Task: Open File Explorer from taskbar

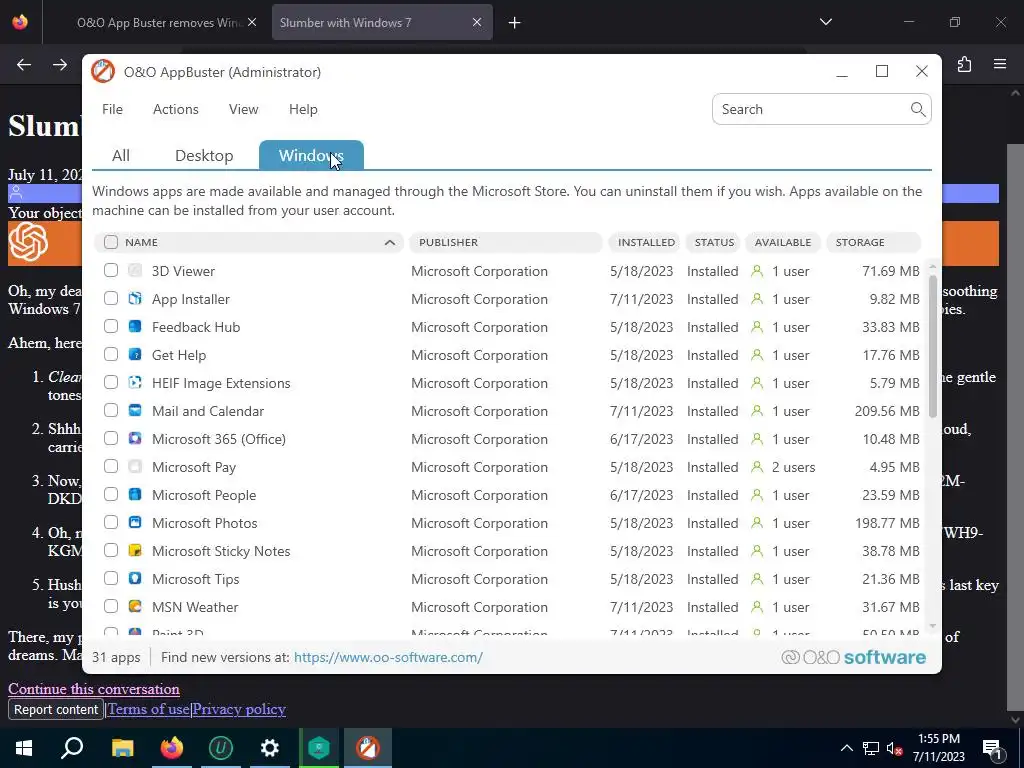Action: pyautogui.click(x=122, y=748)
